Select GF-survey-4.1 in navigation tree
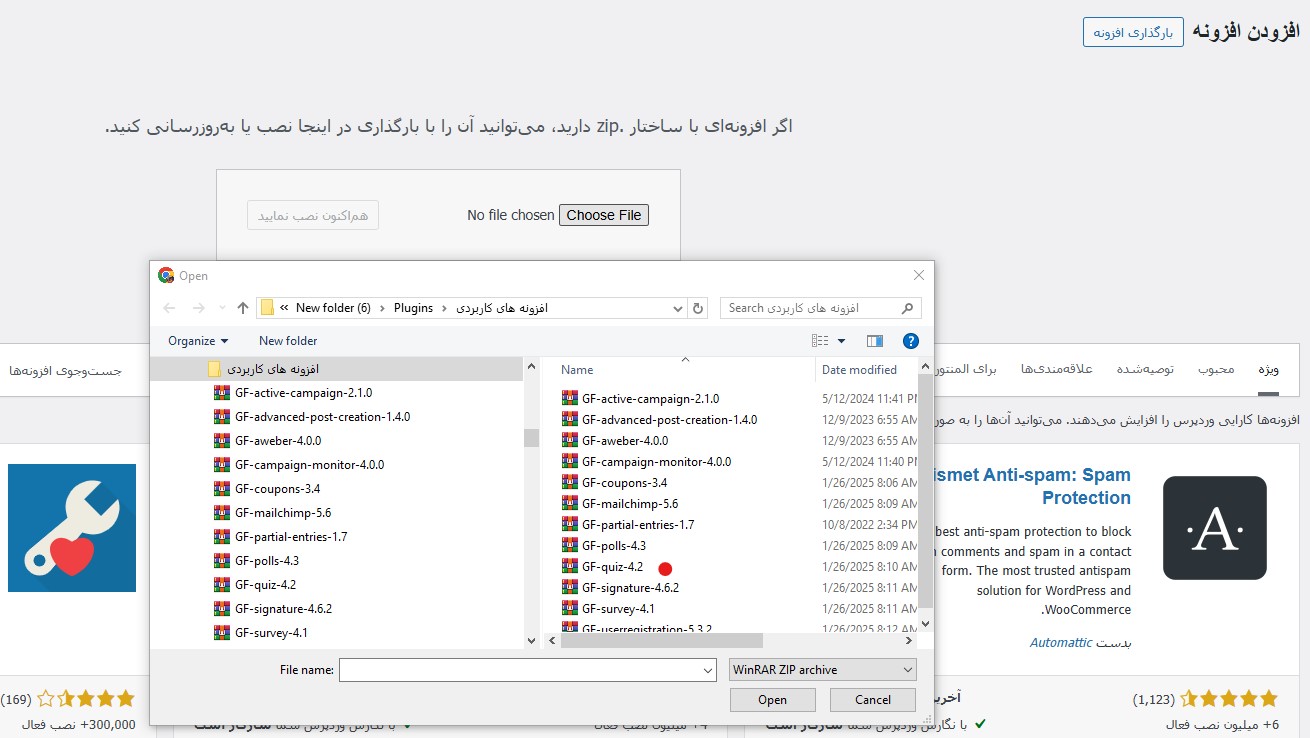 pos(271,633)
